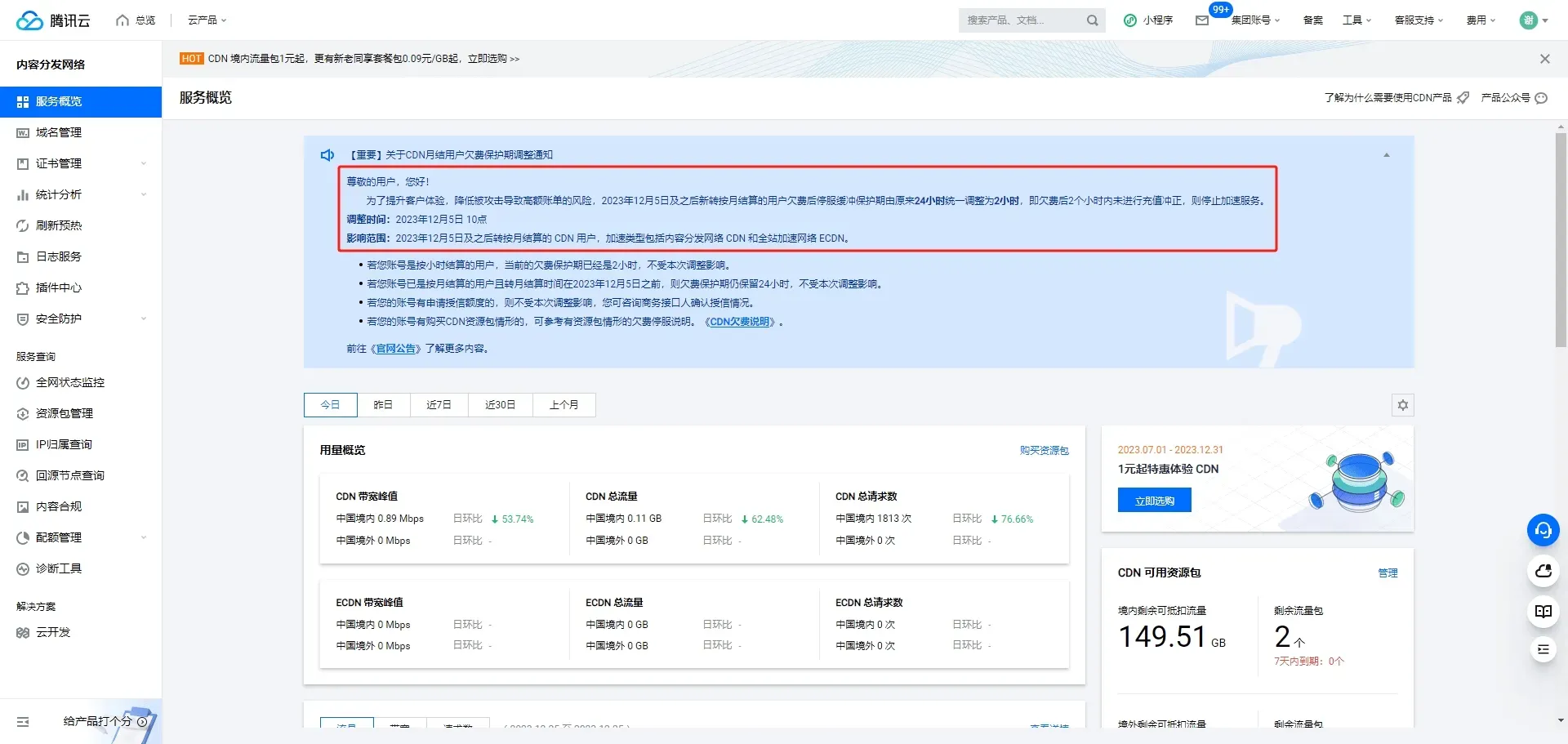Image resolution: width=1568 pixels, height=744 pixels.
Task: Open 官网公告 link
Action: [x=395, y=349]
